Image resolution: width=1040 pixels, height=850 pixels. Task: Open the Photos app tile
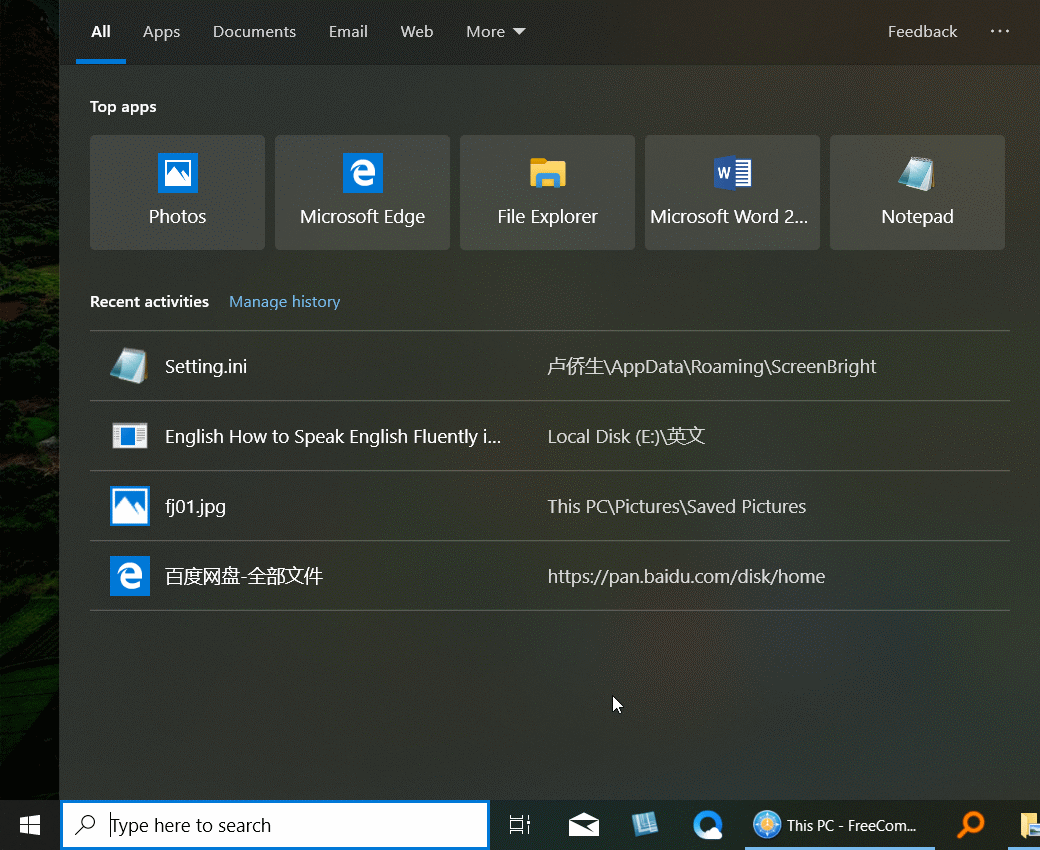[177, 192]
